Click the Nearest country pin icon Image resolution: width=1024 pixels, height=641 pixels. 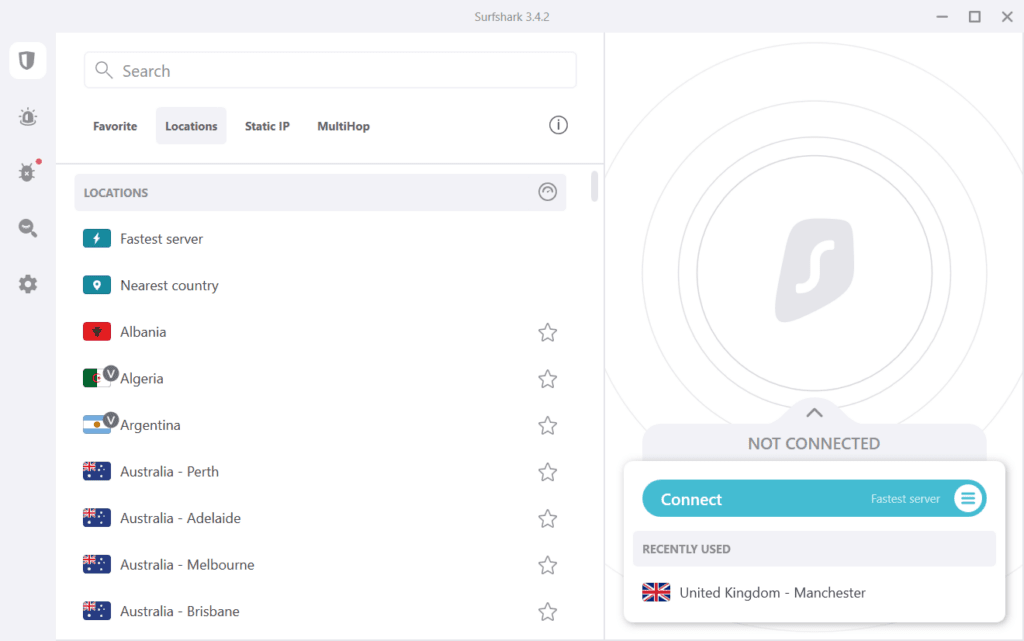point(97,285)
